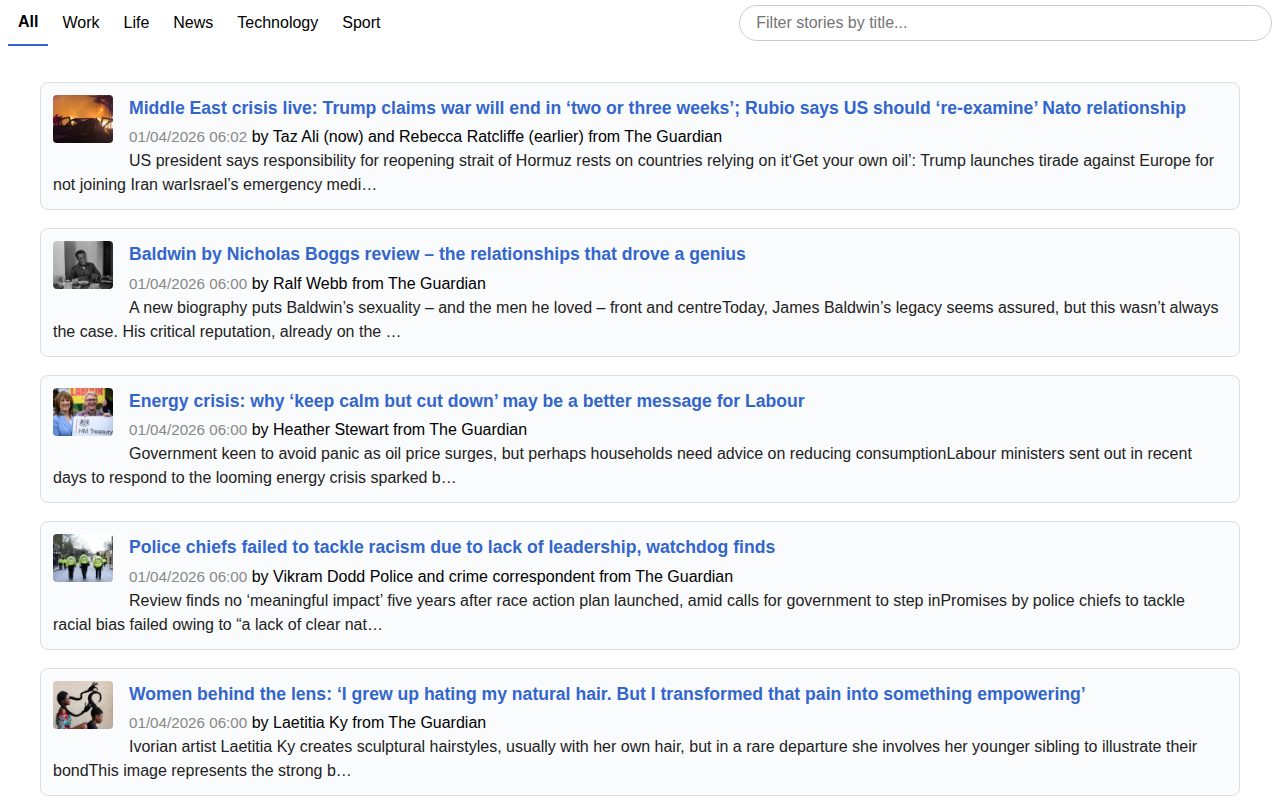1280x800 pixels.
Task: Switch to the All tab
Action: [x=28, y=22]
